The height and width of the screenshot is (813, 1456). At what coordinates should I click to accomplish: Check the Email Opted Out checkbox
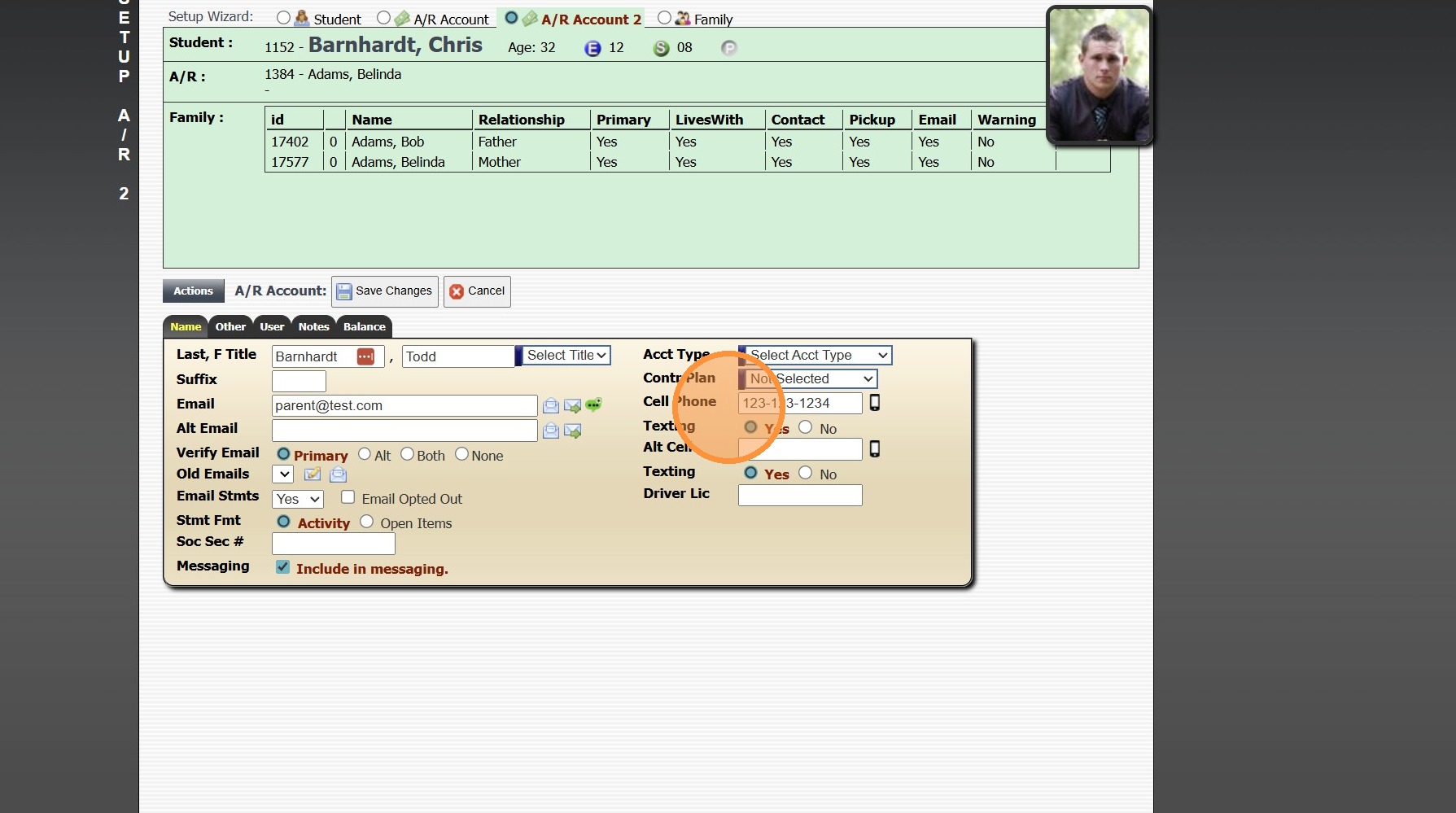pos(348,497)
